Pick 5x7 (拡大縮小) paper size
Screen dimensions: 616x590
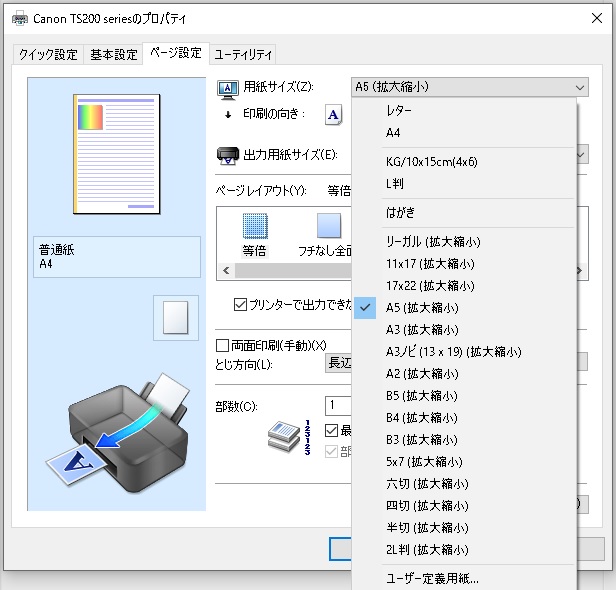point(464,462)
